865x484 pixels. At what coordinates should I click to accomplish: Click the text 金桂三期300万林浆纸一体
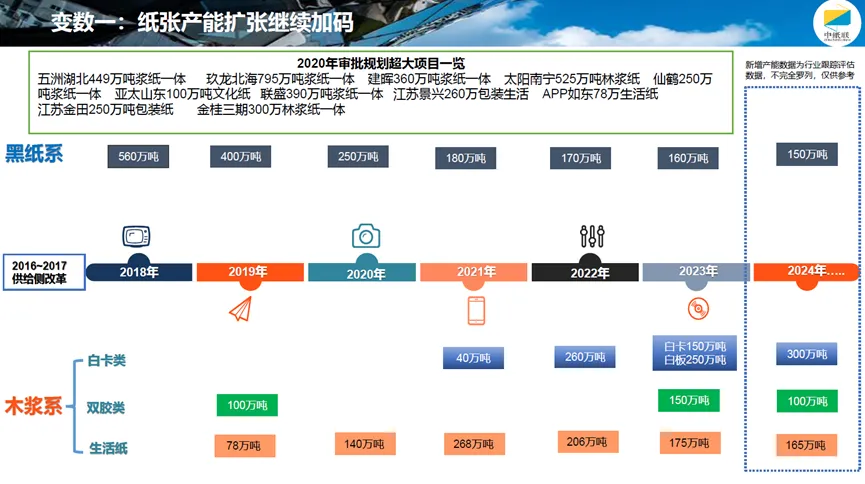click(271, 110)
